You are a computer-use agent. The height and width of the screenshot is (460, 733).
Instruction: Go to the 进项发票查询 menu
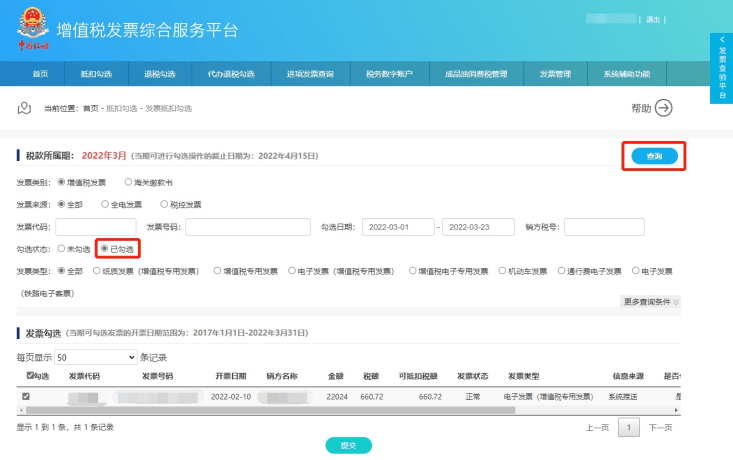pos(311,74)
